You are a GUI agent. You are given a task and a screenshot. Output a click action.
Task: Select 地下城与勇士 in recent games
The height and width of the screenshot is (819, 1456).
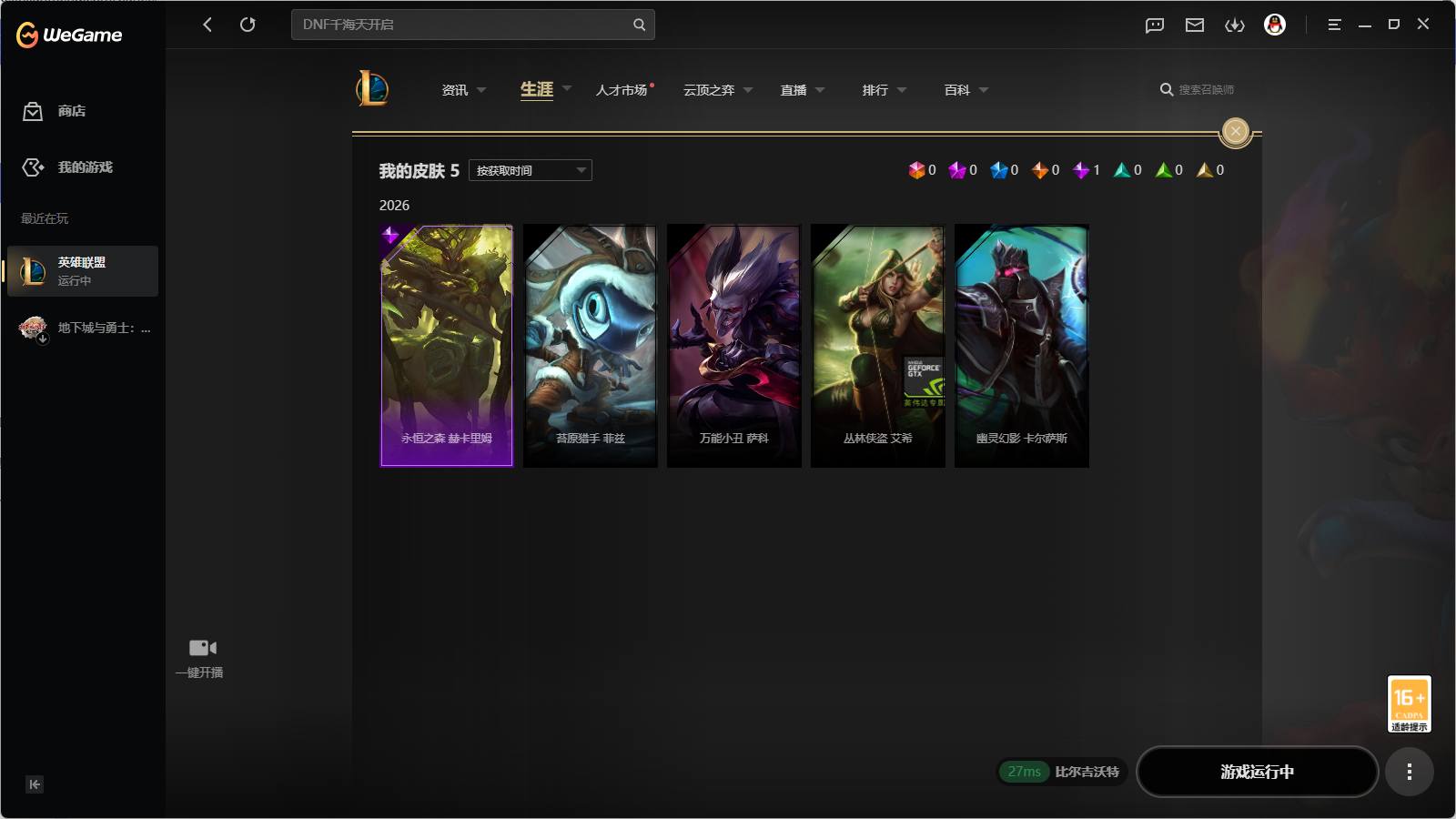click(x=83, y=328)
